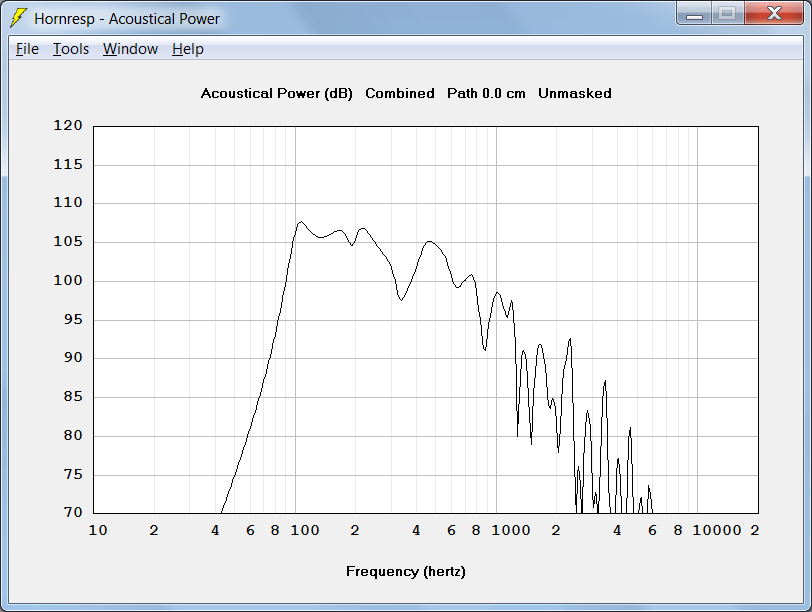Click the peak of the response curve near 100 Hz
This screenshot has height=612, width=812.
click(301, 222)
